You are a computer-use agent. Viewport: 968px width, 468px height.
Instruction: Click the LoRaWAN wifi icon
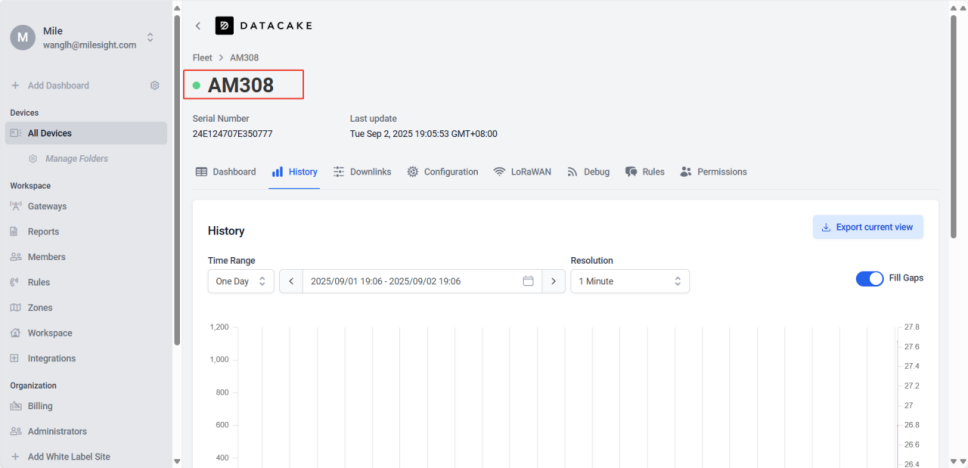(499, 172)
